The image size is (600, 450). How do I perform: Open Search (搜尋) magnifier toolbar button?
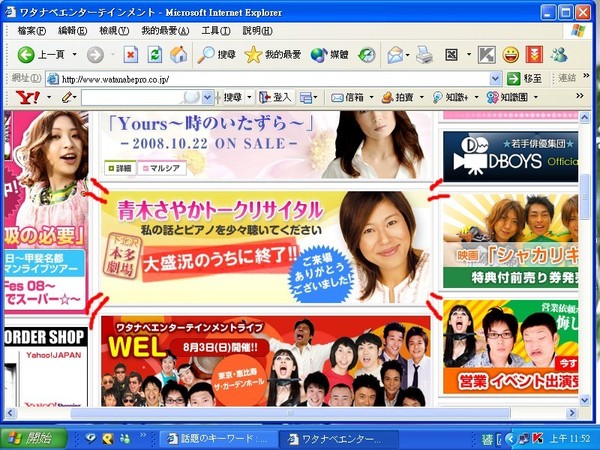[x=216, y=55]
